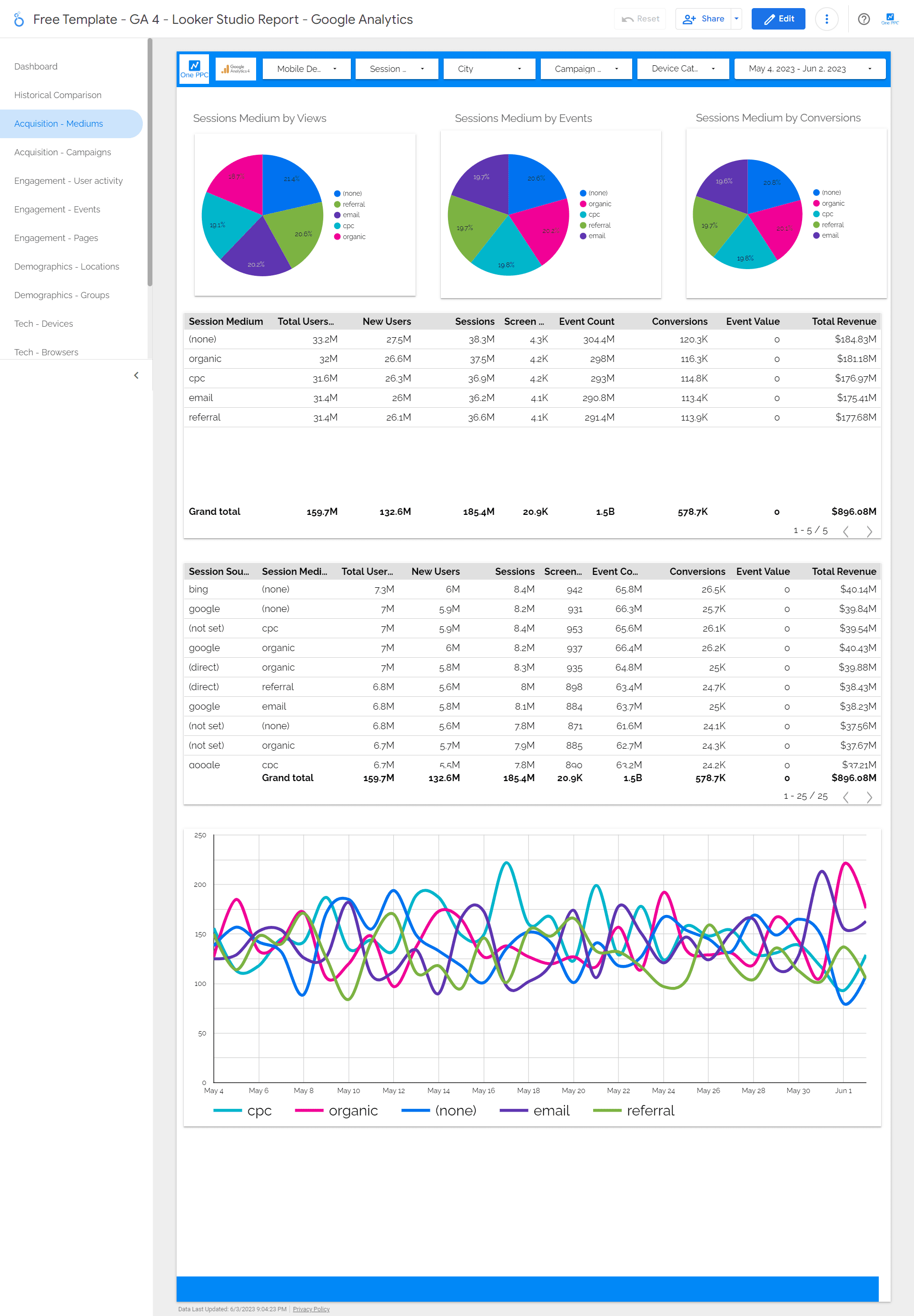Open the Share options dropdown arrow

pyautogui.click(x=736, y=19)
